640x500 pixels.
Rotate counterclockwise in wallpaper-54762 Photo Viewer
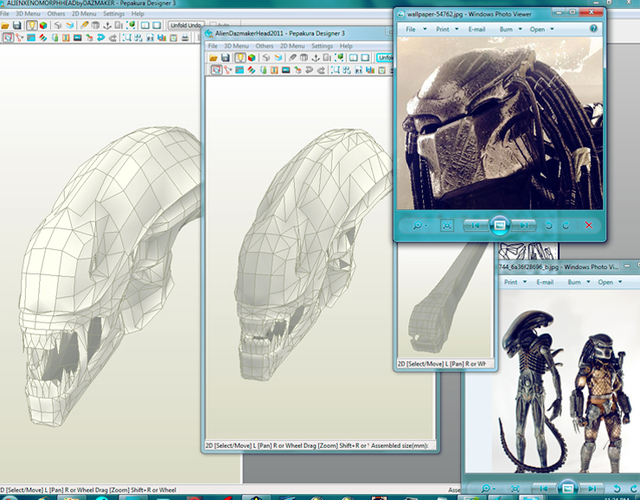549,225
